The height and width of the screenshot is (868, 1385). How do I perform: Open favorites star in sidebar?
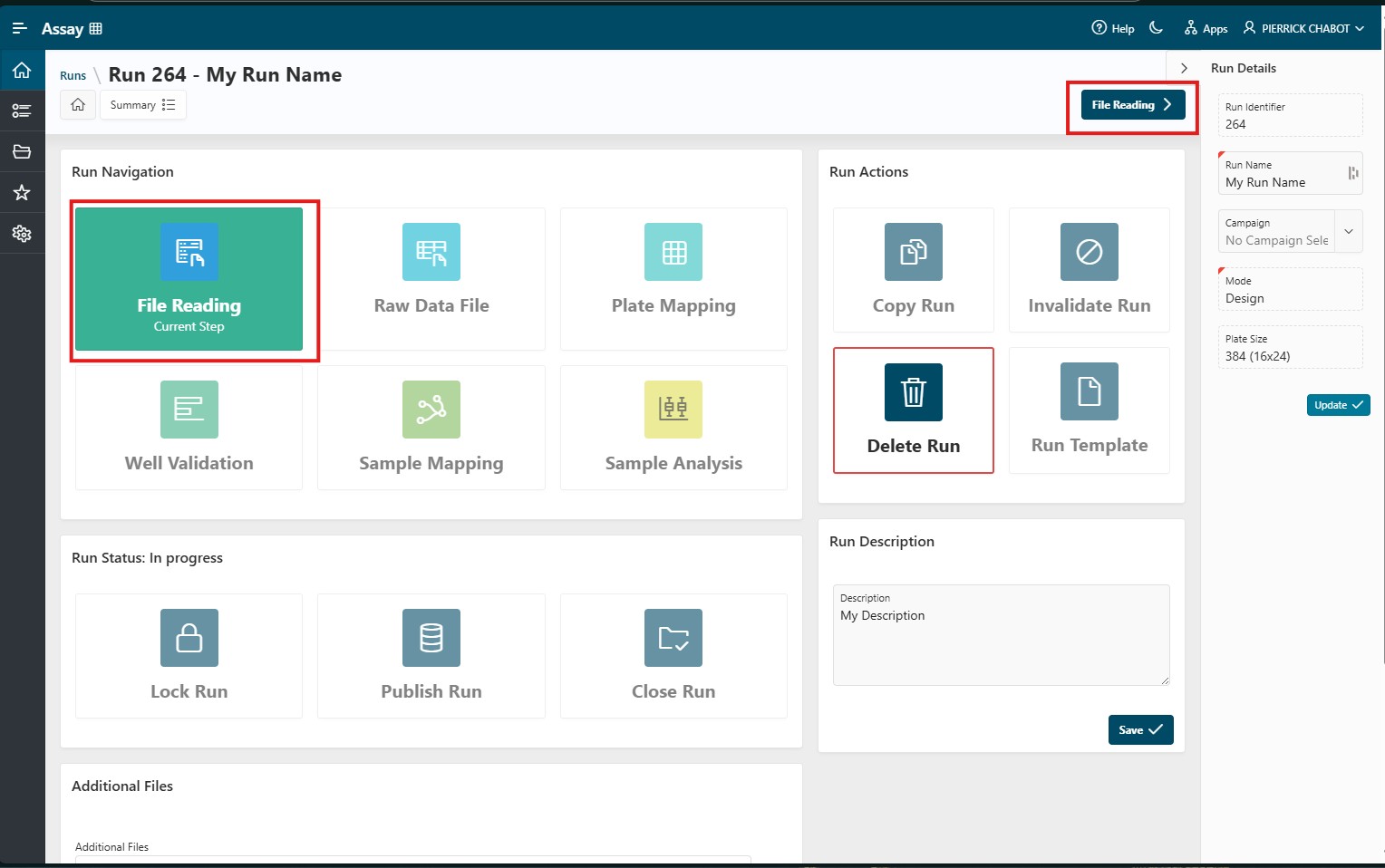(22, 192)
